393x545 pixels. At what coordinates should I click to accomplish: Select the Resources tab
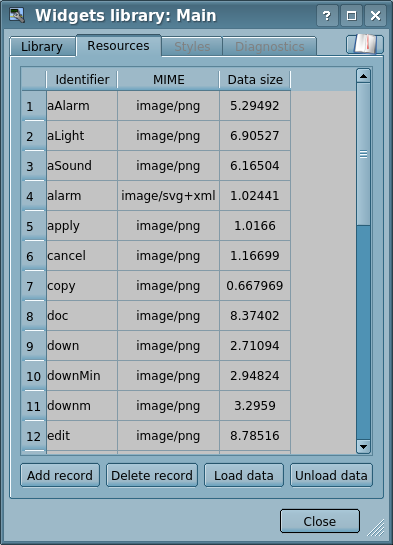(x=118, y=46)
